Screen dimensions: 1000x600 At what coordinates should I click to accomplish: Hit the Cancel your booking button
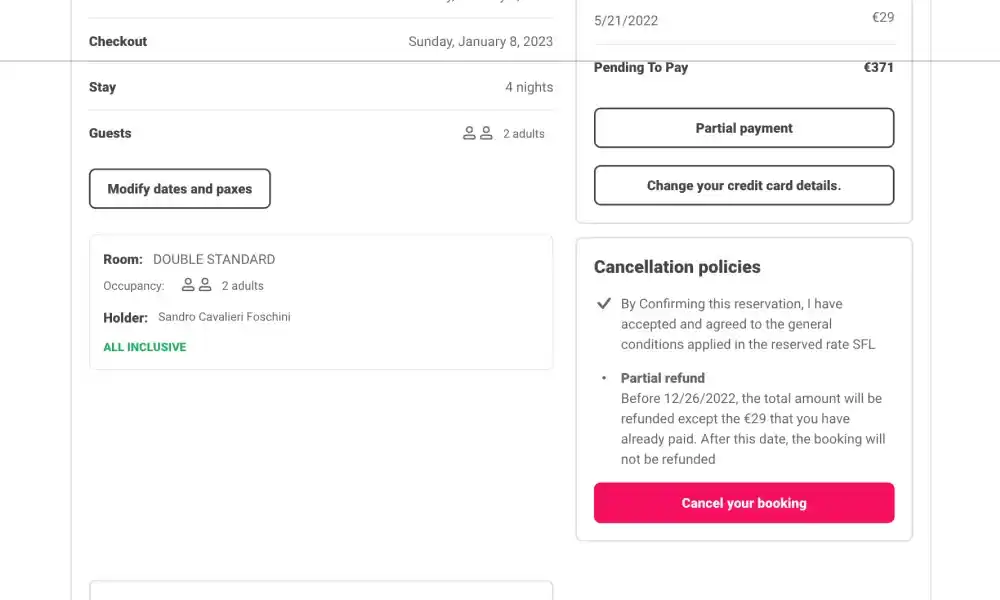(x=744, y=503)
